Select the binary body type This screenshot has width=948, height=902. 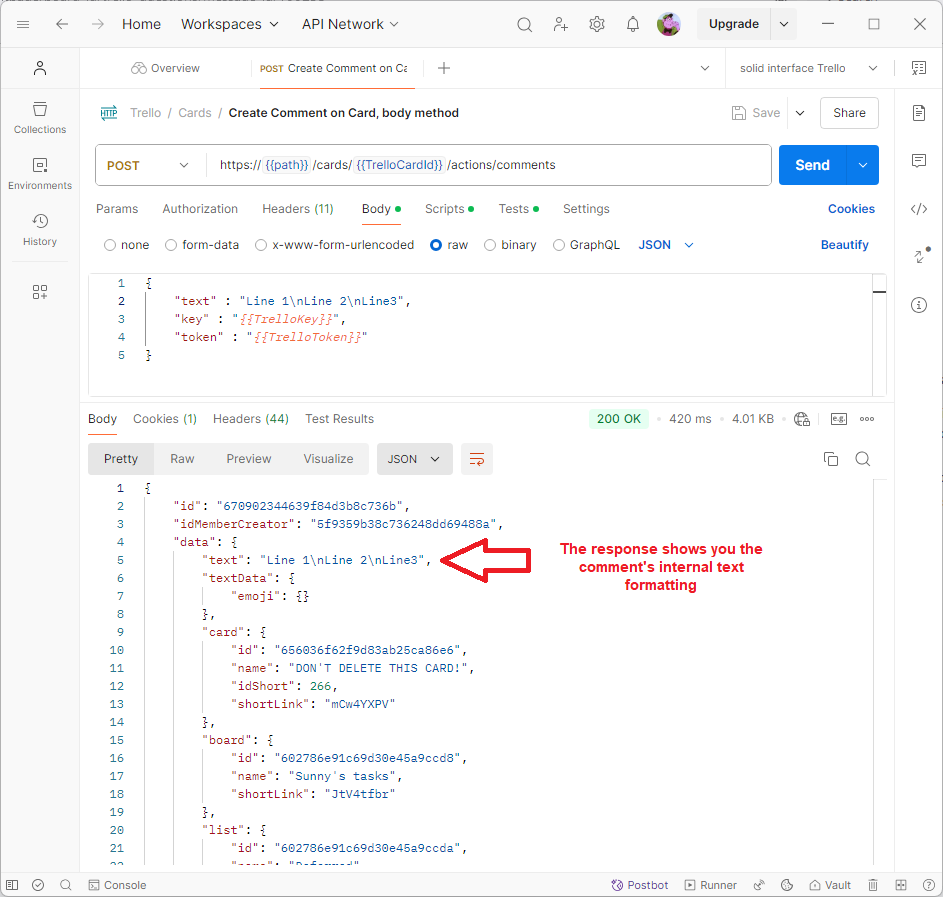coord(492,246)
